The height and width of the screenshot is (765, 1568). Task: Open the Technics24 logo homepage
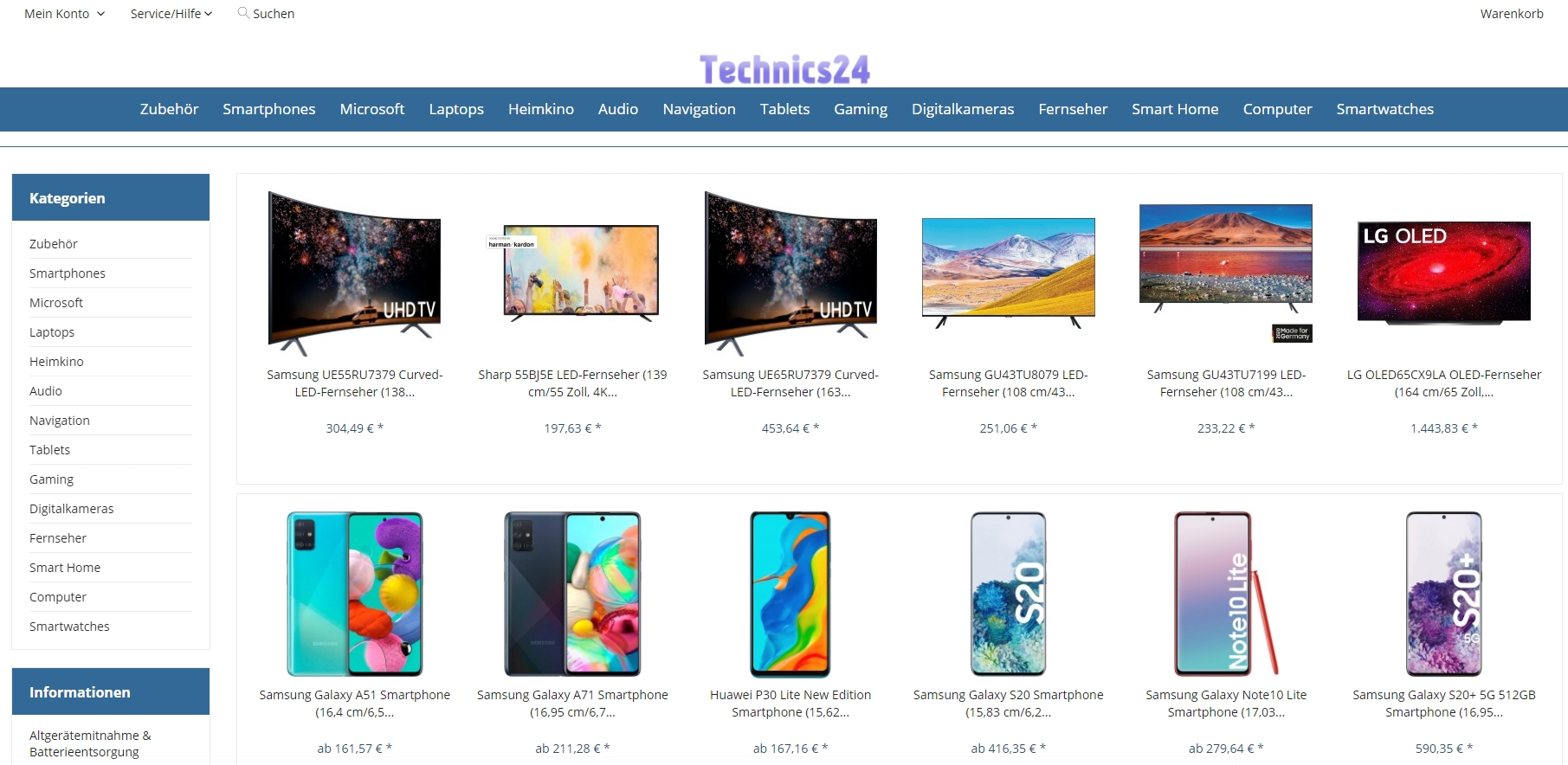pos(784,69)
